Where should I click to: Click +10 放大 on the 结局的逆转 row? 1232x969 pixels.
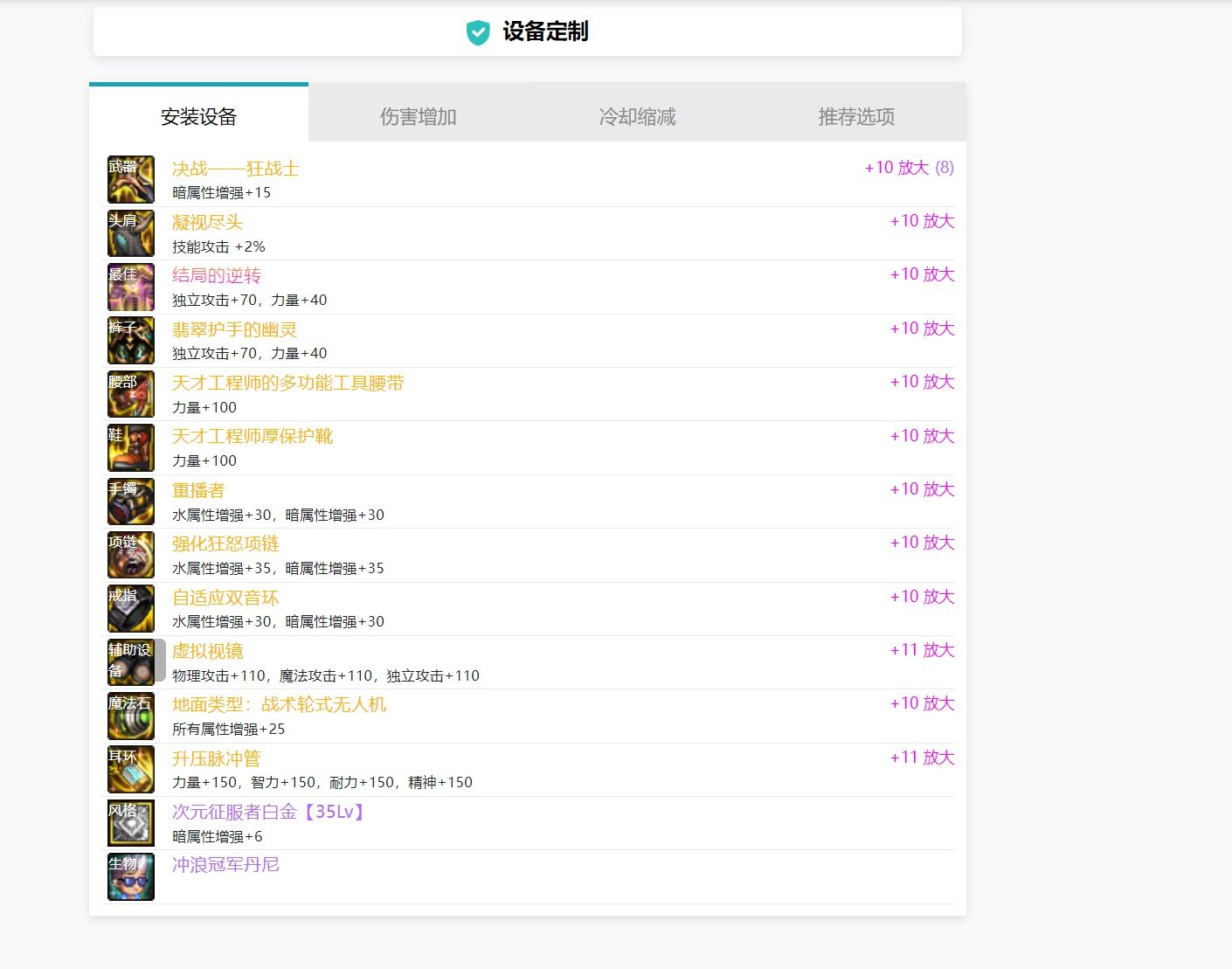pyautogui.click(x=922, y=274)
